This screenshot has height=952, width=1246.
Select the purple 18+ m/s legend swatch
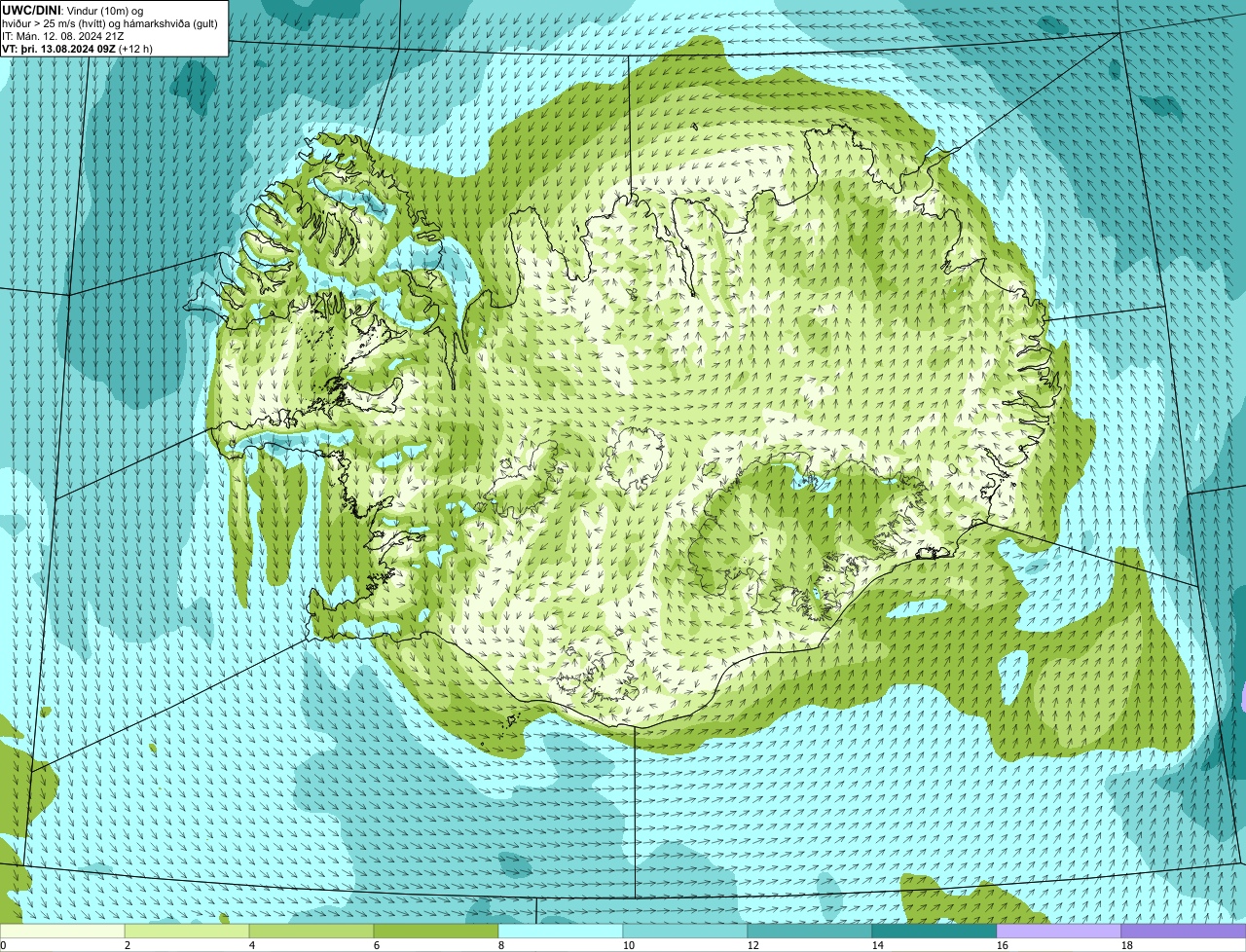pos(1184,931)
